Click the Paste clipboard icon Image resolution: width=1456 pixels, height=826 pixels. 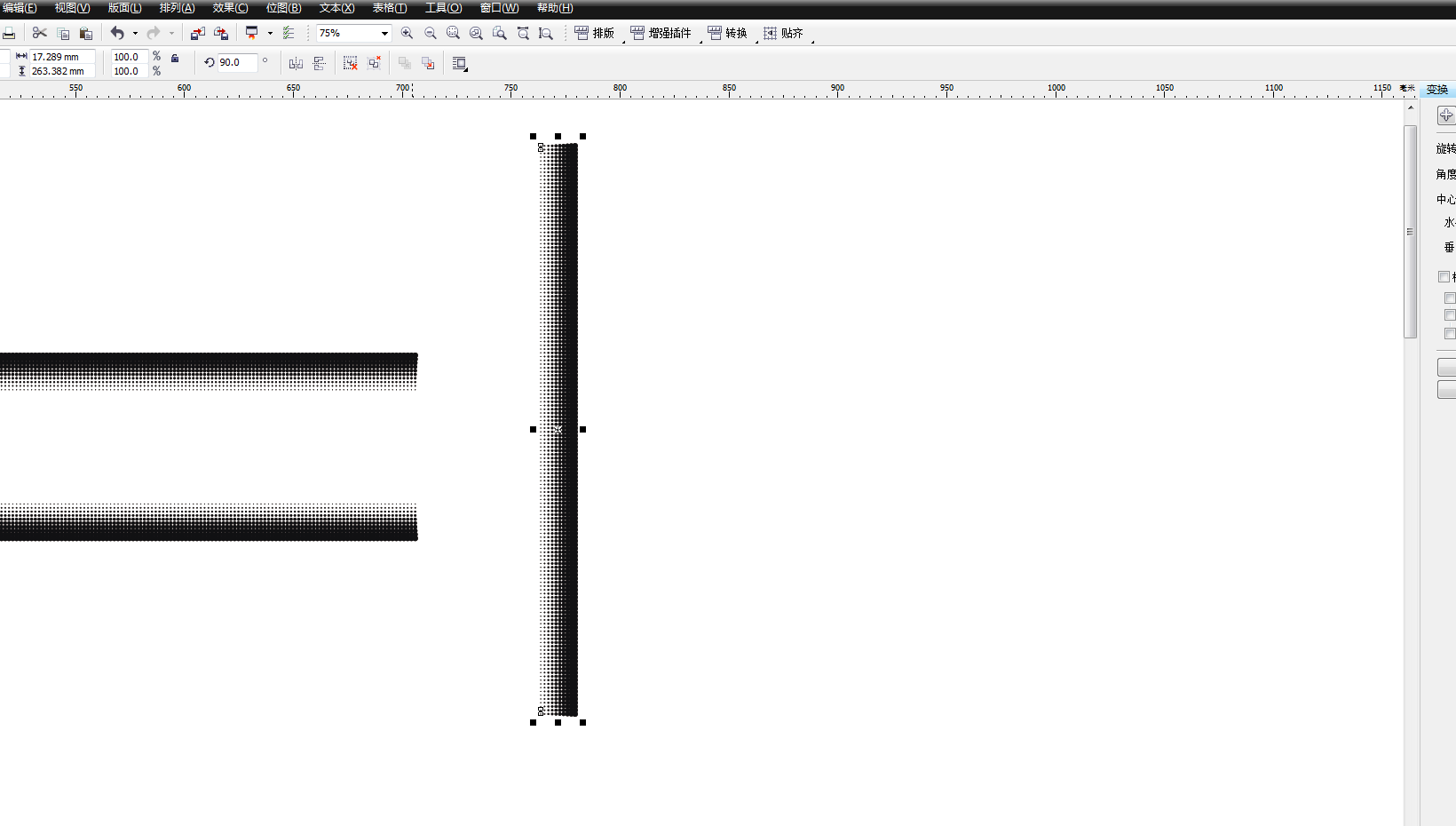(x=86, y=33)
